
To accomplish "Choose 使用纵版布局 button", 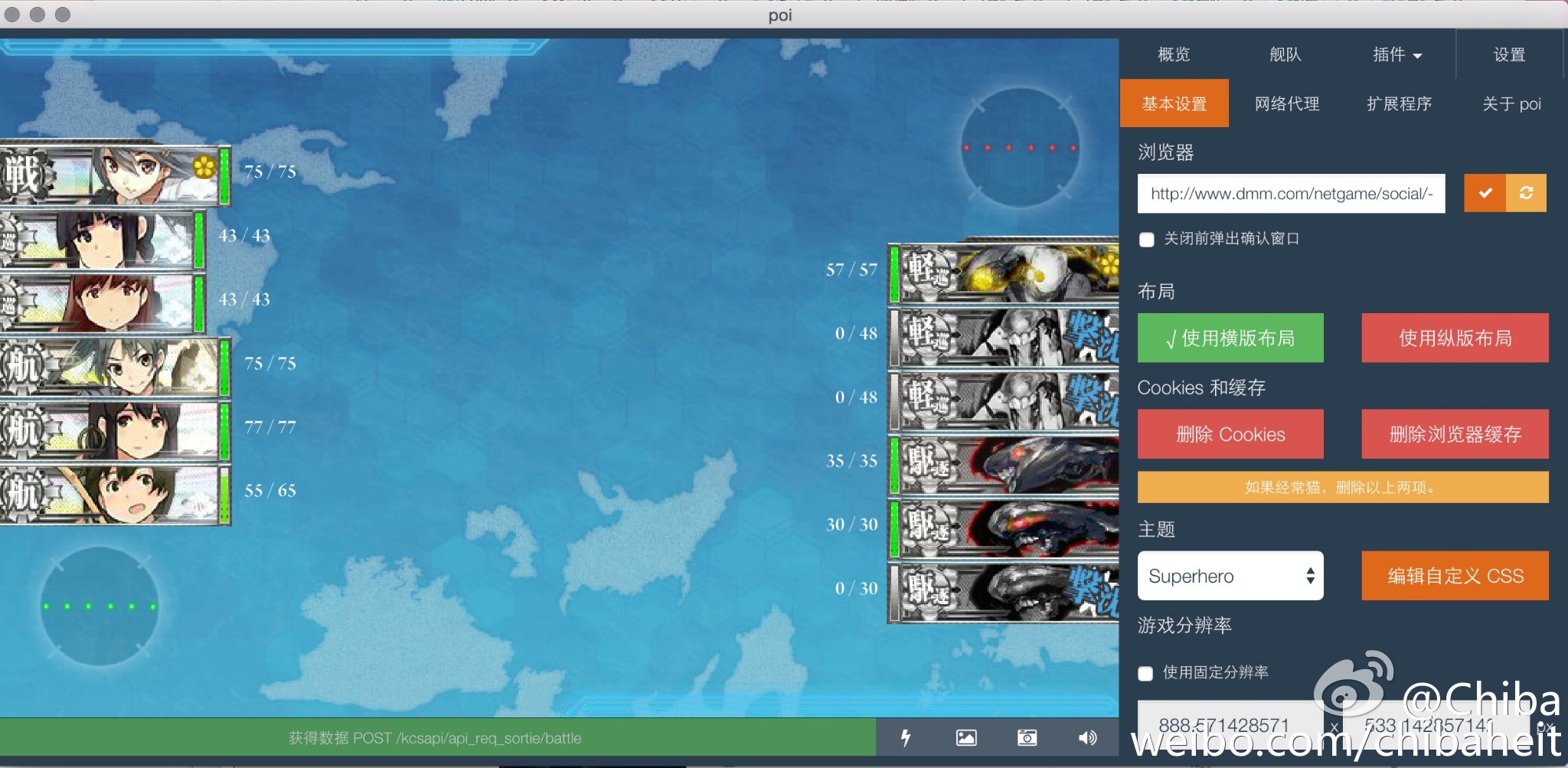I will point(1455,338).
